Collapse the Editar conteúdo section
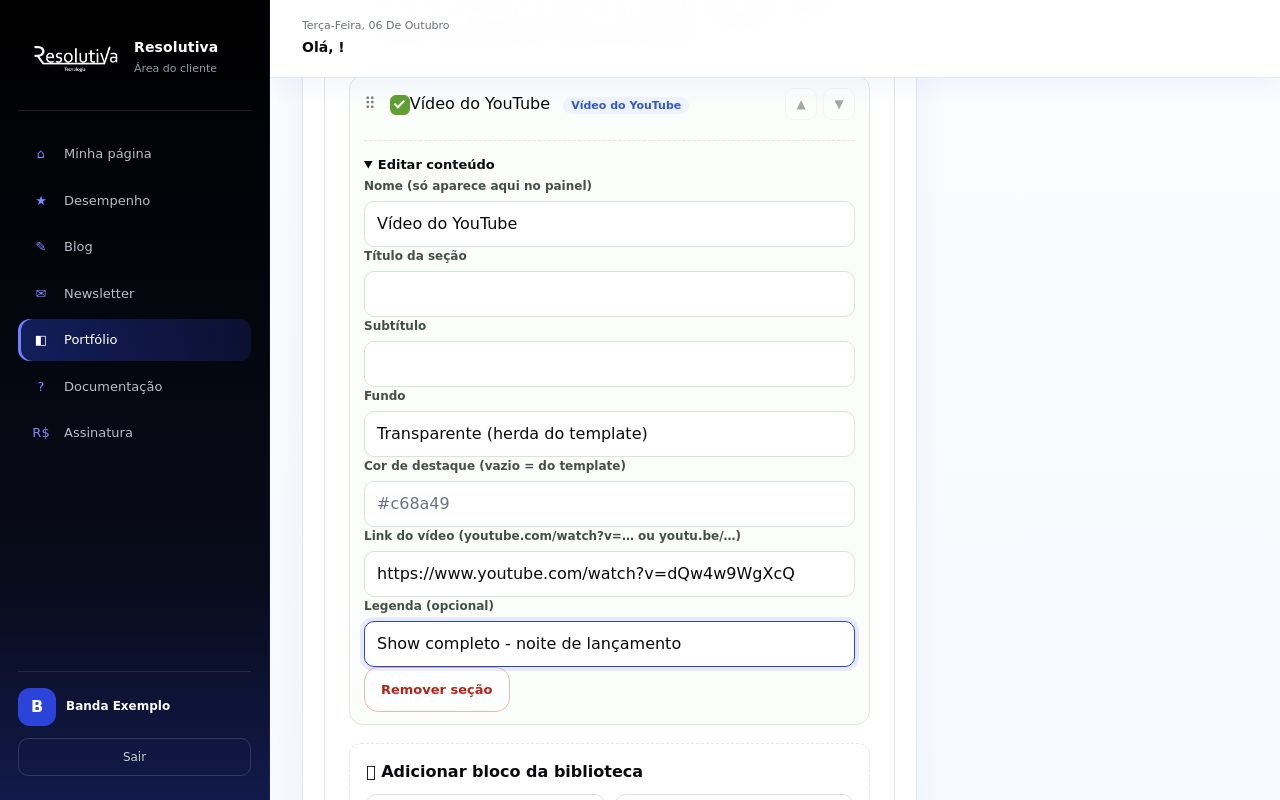The image size is (1280, 800). click(x=429, y=165)
